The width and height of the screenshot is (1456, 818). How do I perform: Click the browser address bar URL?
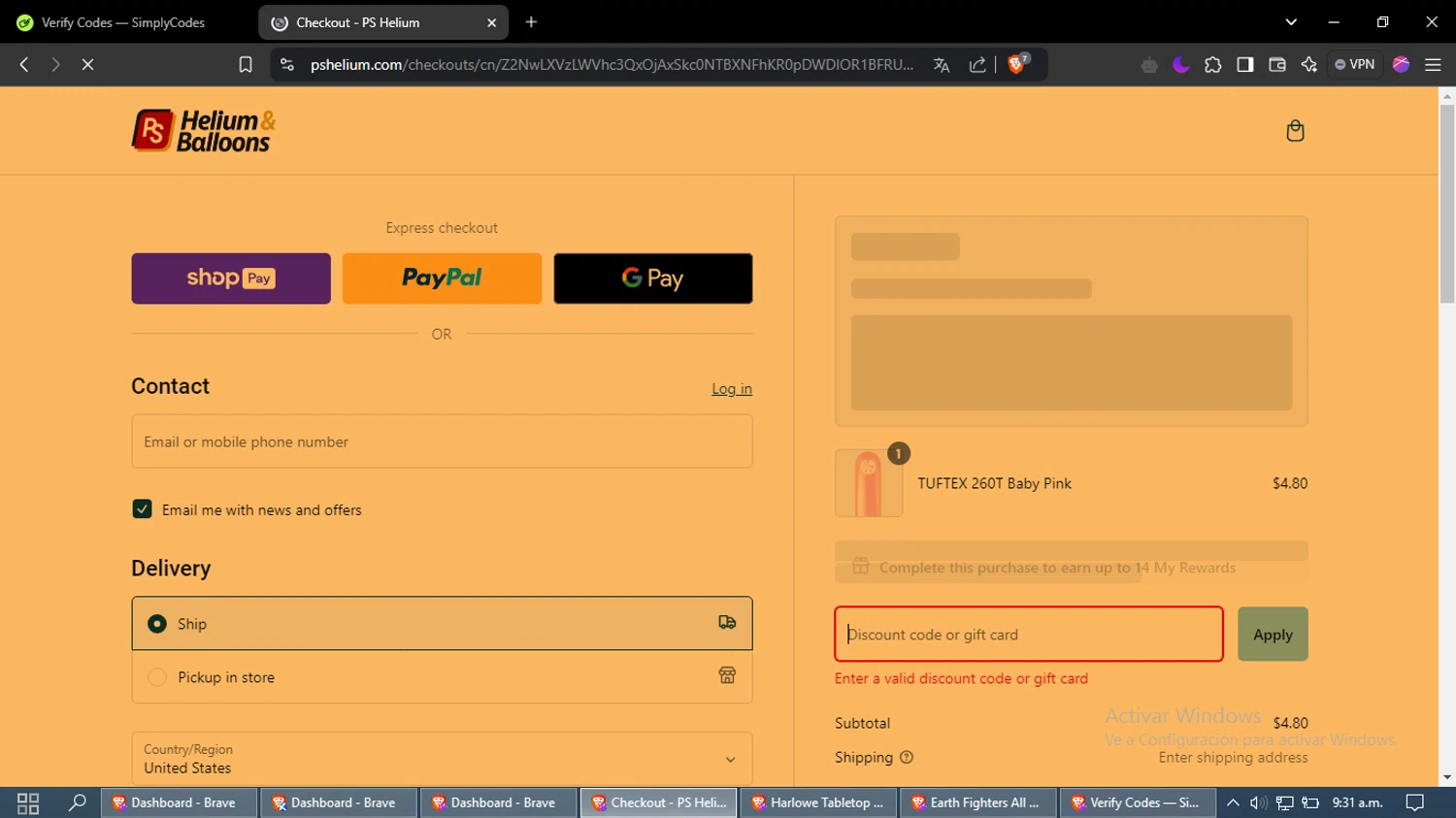tap(612, 64)
